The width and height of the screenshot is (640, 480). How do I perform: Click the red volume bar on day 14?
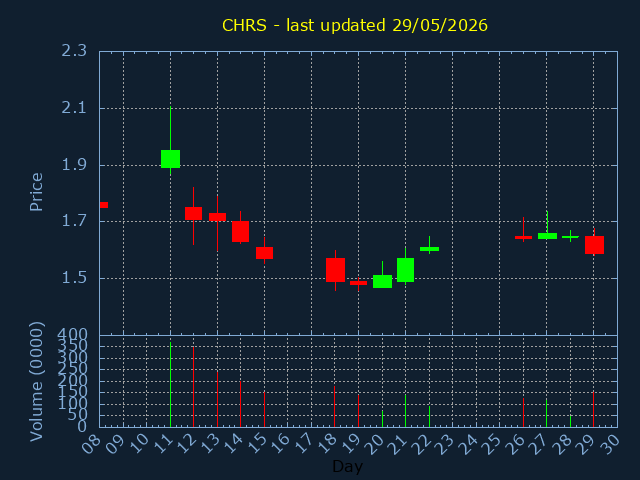(240, 404)
